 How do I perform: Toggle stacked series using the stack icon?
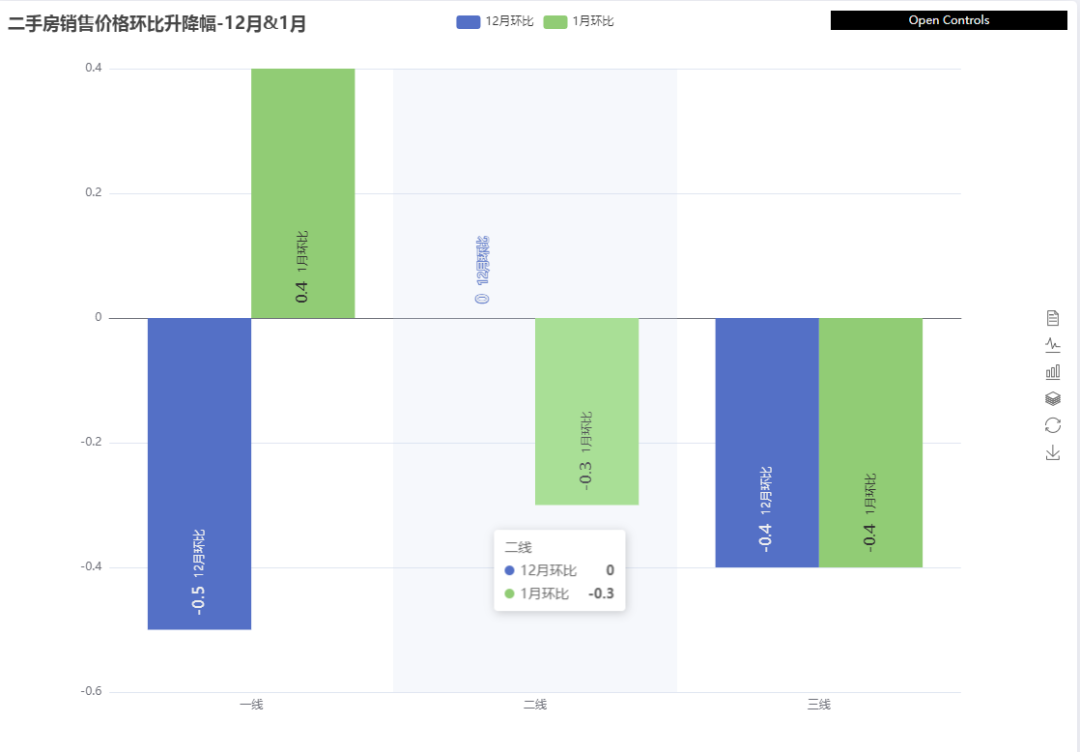[x=1052, y=399]
